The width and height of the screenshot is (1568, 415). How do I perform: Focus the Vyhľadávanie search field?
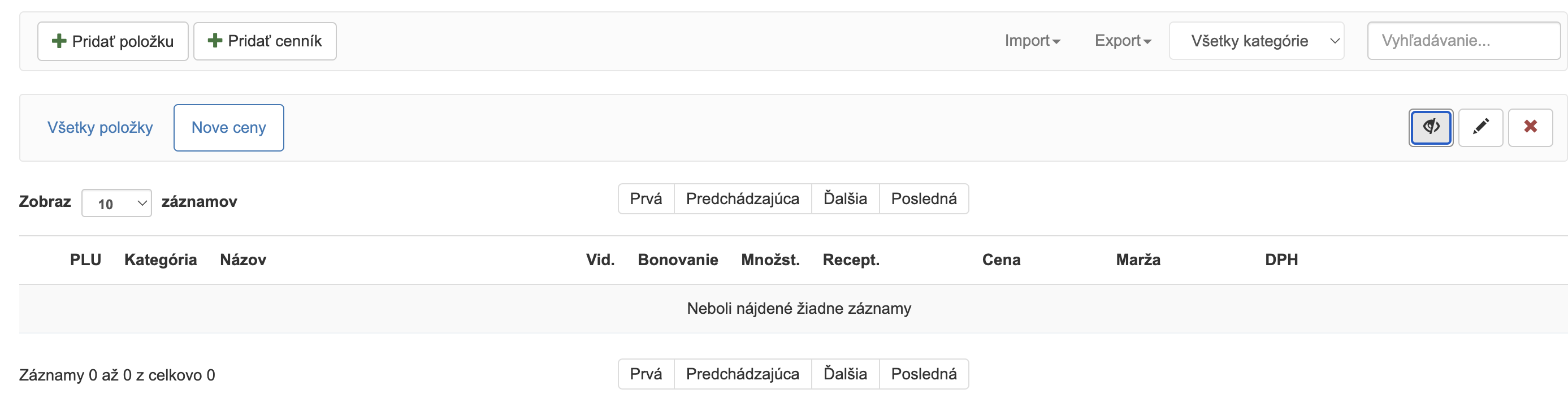[x=1463, y=41]
